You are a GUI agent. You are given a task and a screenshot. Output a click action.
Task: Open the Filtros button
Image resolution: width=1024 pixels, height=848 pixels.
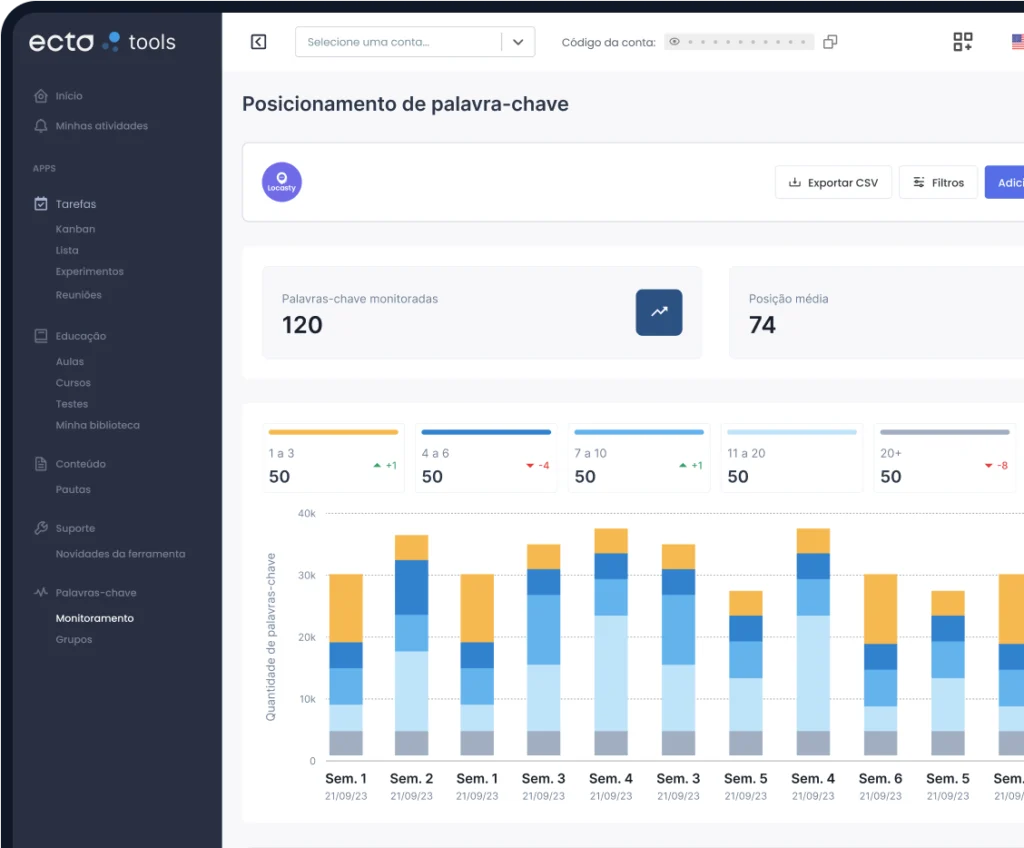coord(938,182)
